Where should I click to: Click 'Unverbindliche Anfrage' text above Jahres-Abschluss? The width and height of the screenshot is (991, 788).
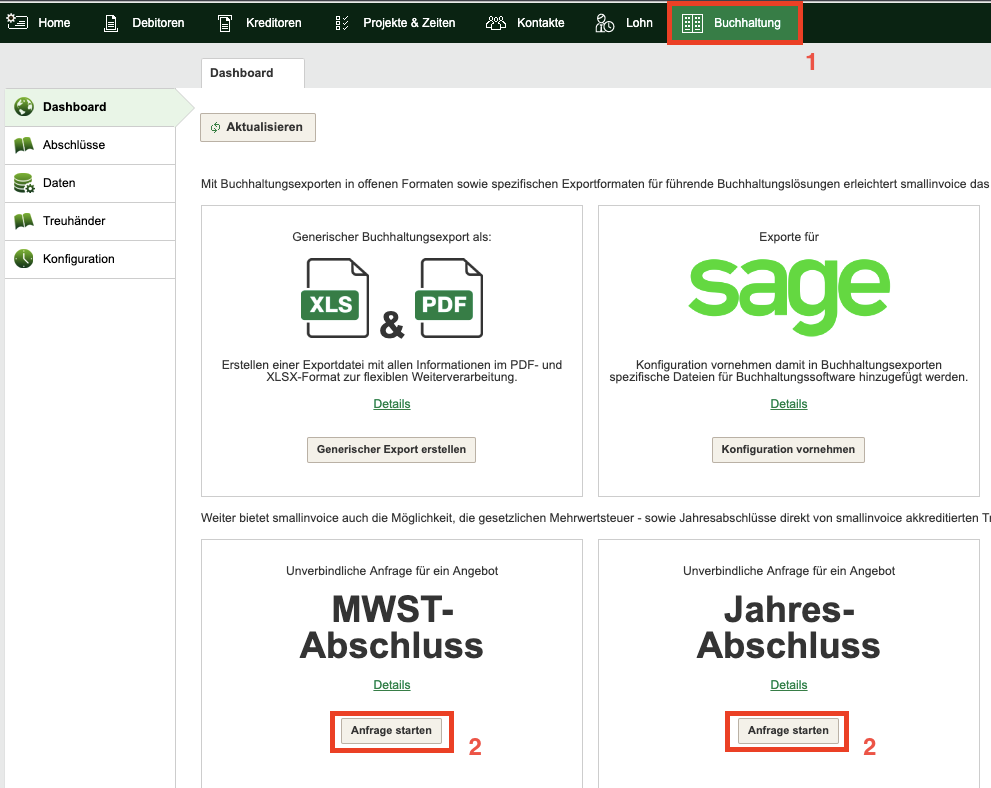coord(789,571)
